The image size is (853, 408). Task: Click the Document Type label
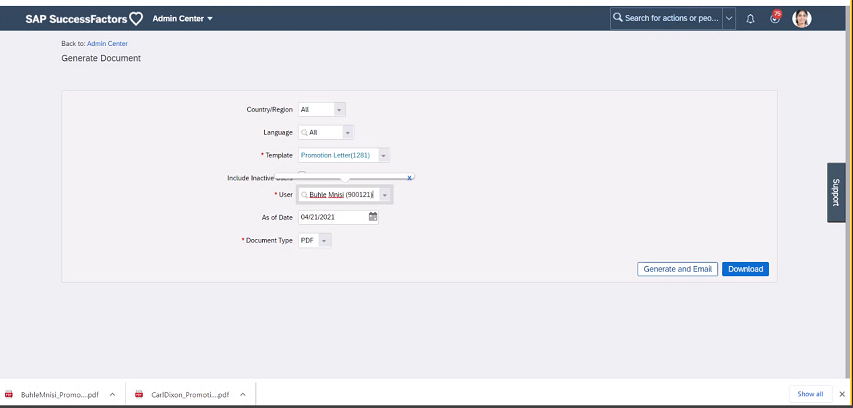point(269,240)
